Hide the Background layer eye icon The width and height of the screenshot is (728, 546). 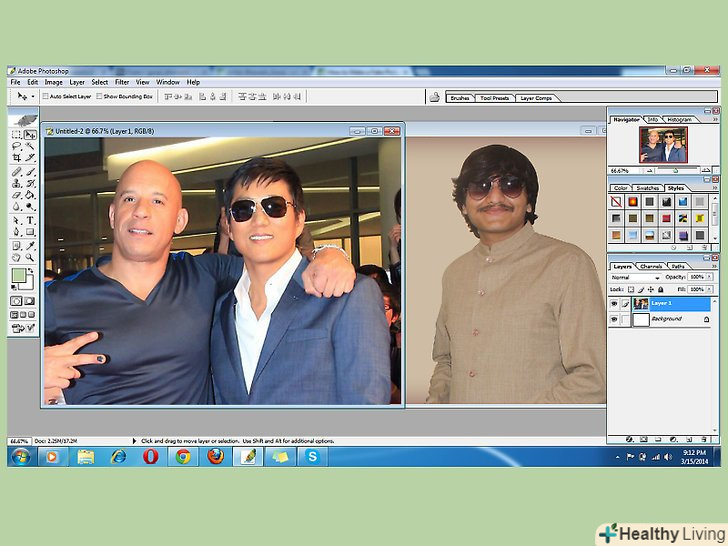(x=614, y=319)
